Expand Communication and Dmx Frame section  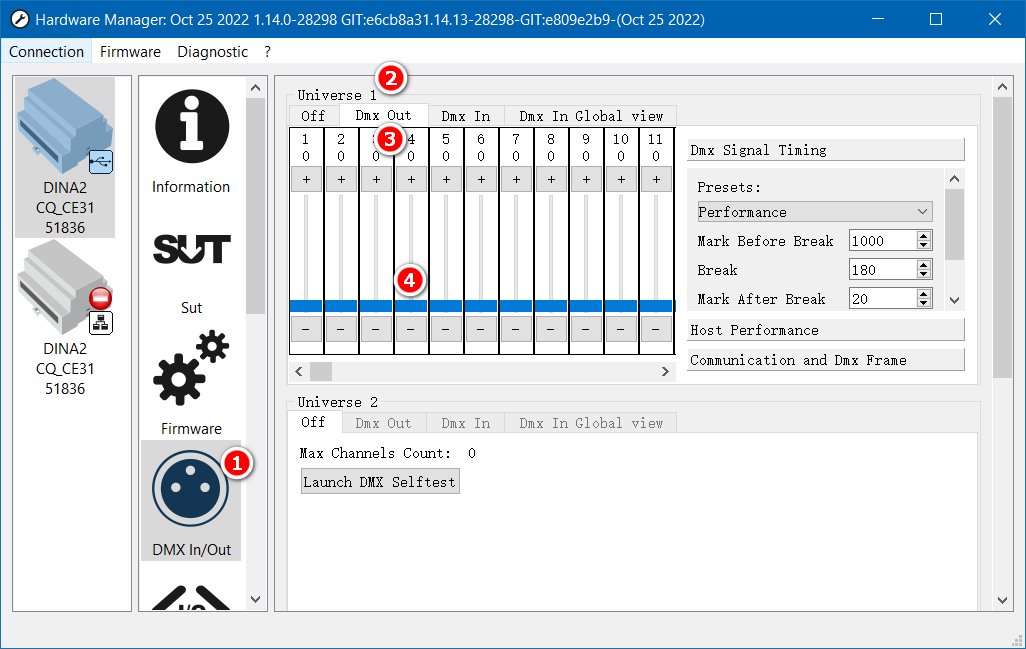tap(825, 360)
